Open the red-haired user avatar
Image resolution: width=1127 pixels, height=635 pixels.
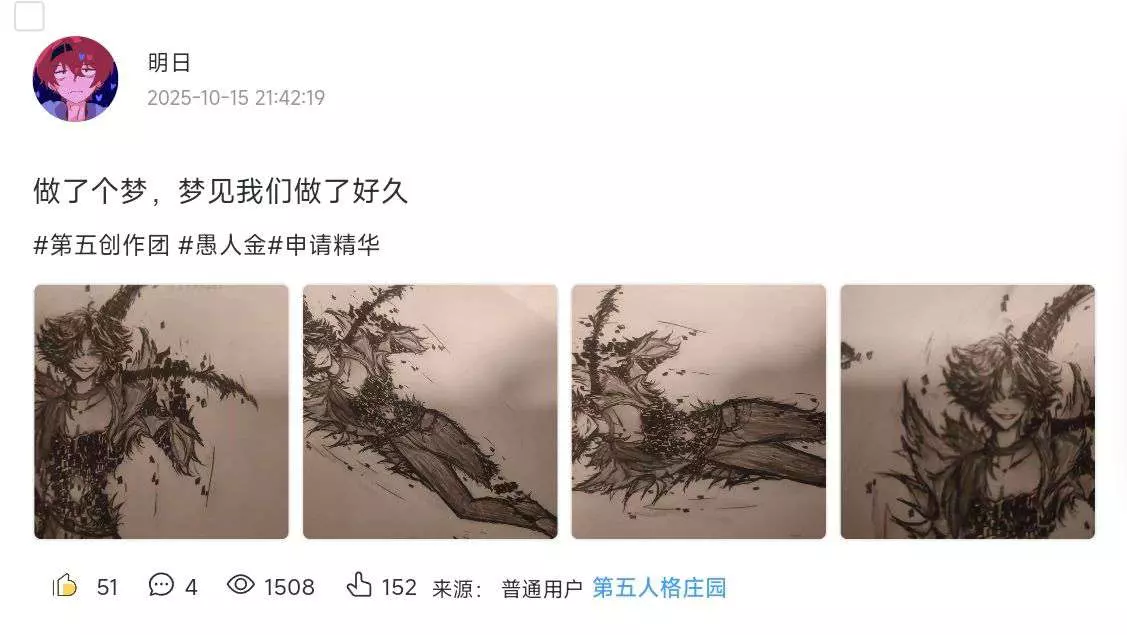click(x=75, y=78)
